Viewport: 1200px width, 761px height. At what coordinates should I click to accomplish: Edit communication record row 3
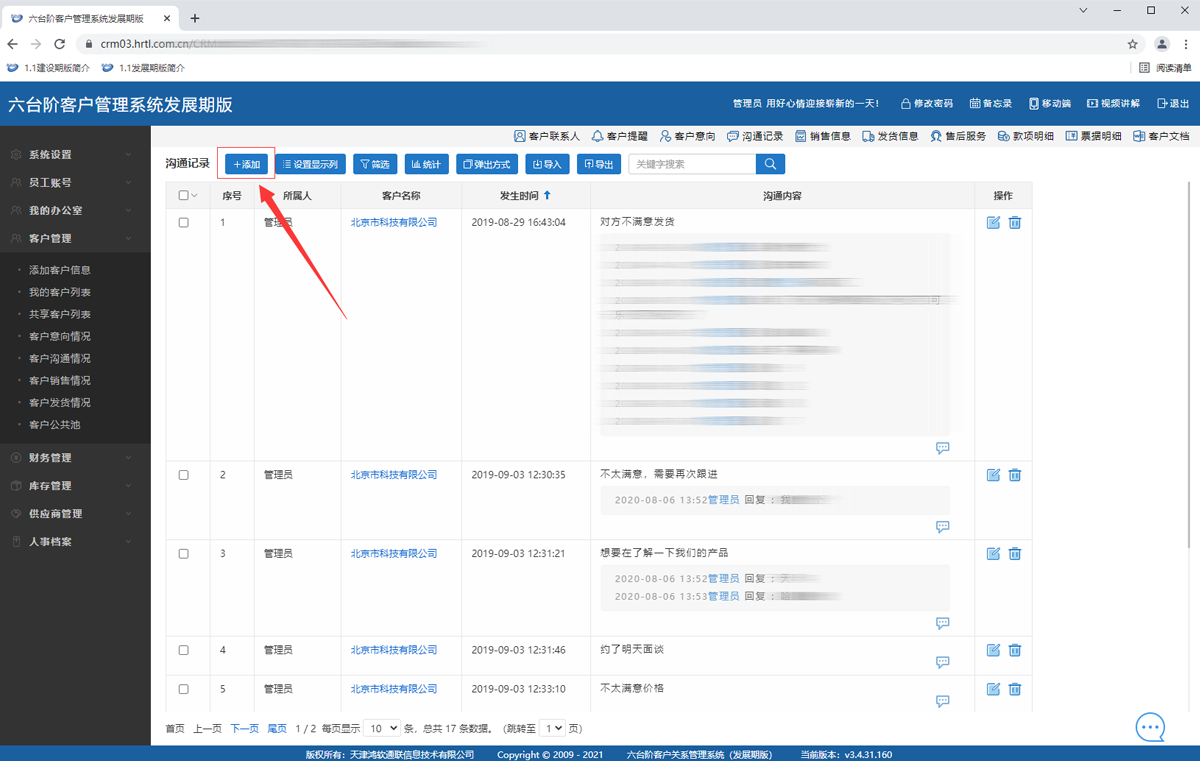pos(993,553)
